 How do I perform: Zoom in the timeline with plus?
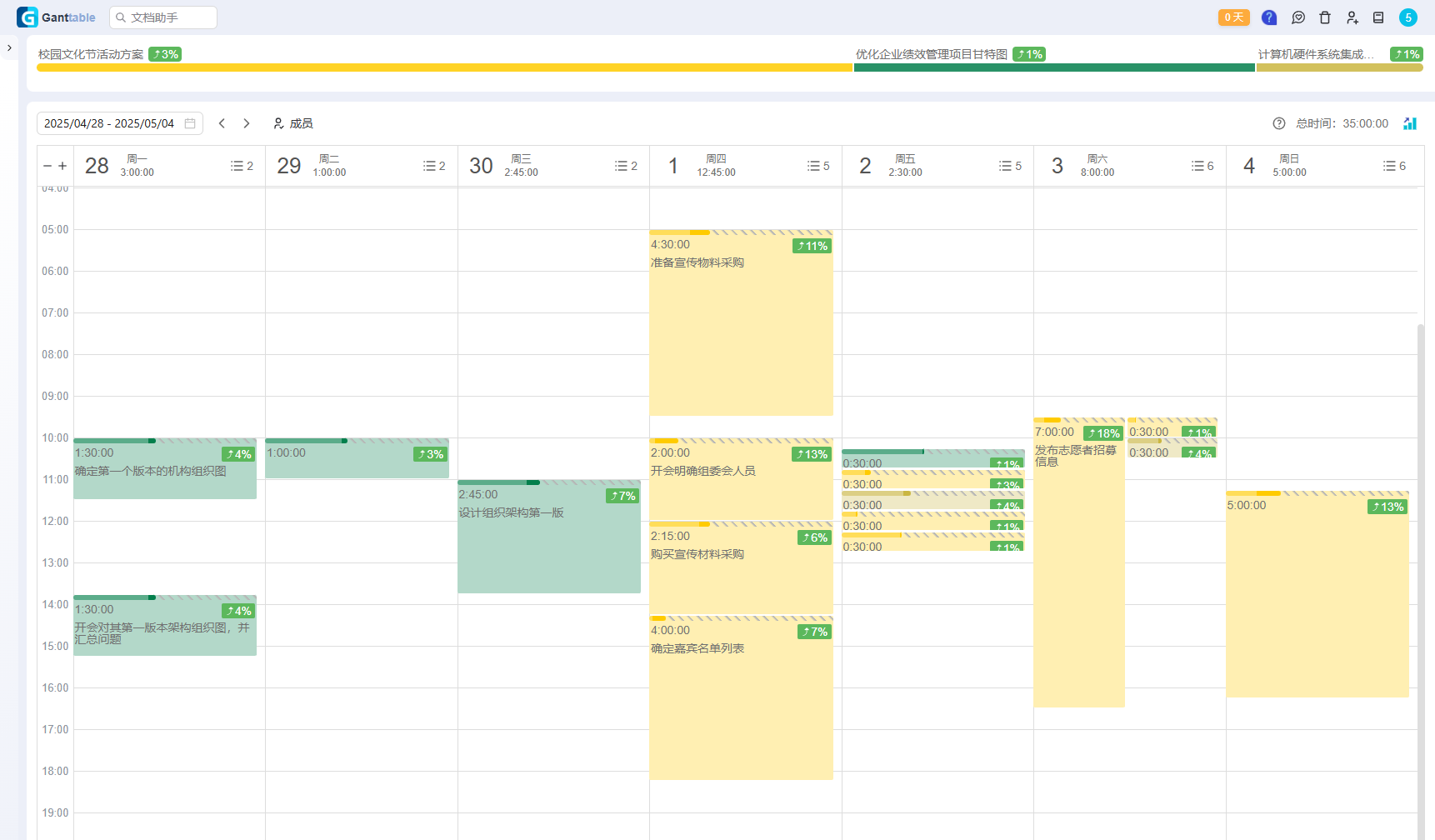coord(62,166)
